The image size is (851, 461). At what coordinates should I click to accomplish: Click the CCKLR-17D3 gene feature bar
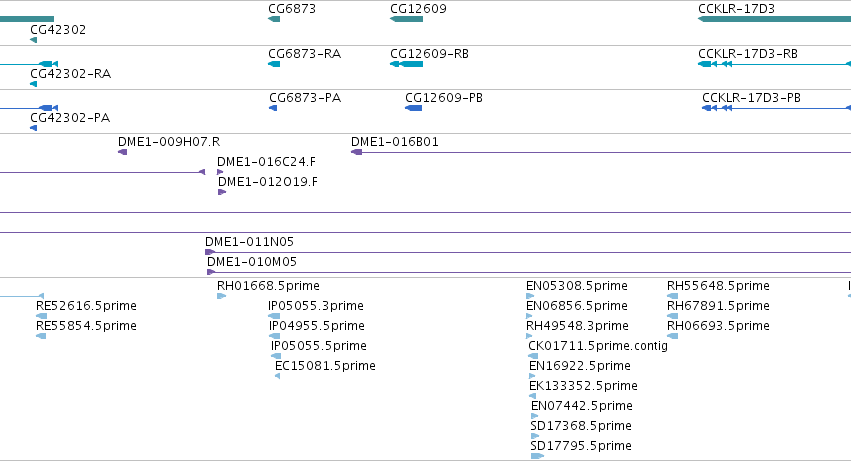[x=774, y=20]
